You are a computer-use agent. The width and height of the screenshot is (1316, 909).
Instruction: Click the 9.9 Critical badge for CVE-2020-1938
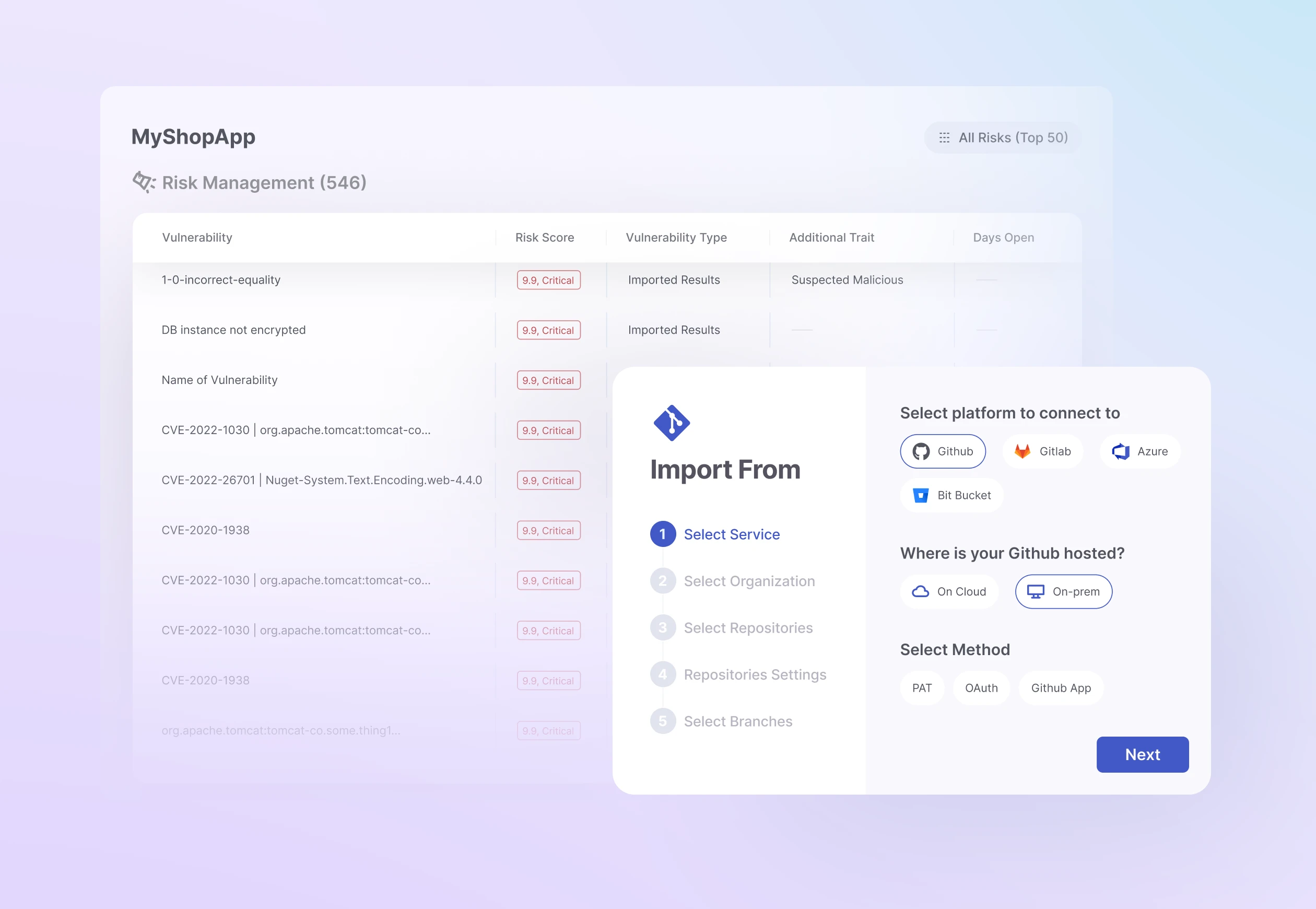coord(548,531)
